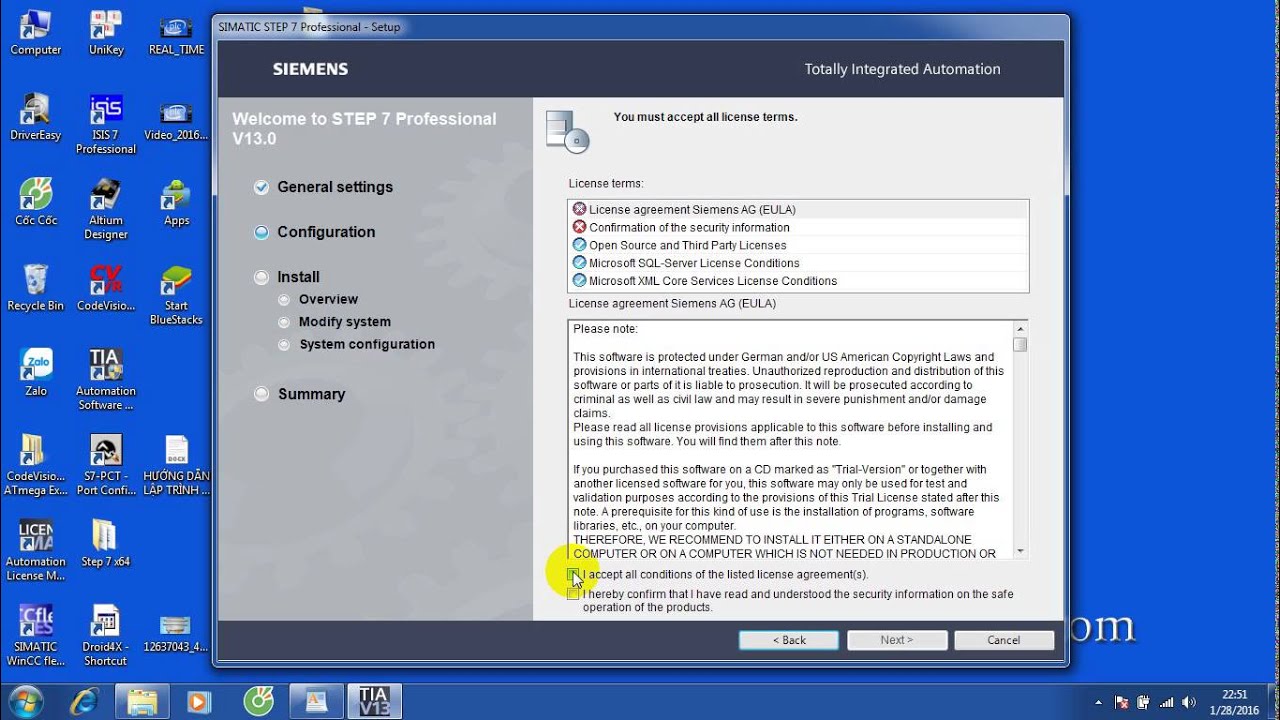Click the license text scroll up arrow
Image resolution: width=1280 pixels, height=720 pixels.
pyautogui.click(x=1020, y=329)
